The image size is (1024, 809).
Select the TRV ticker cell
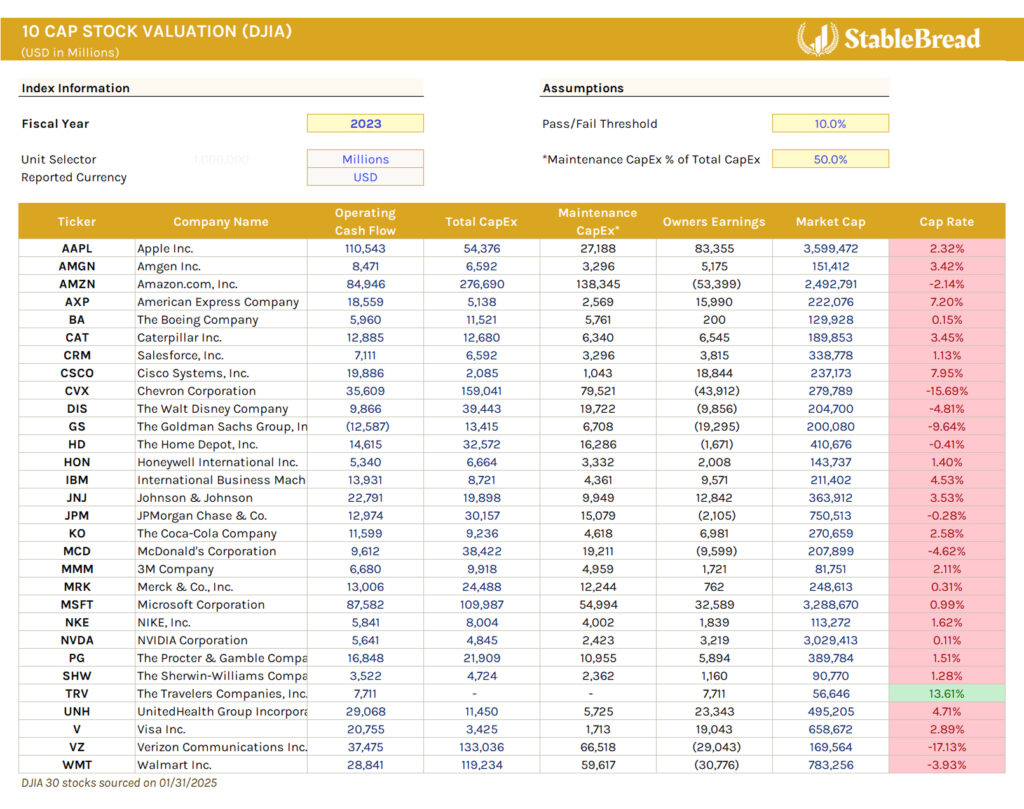click(x=76, y=693)
